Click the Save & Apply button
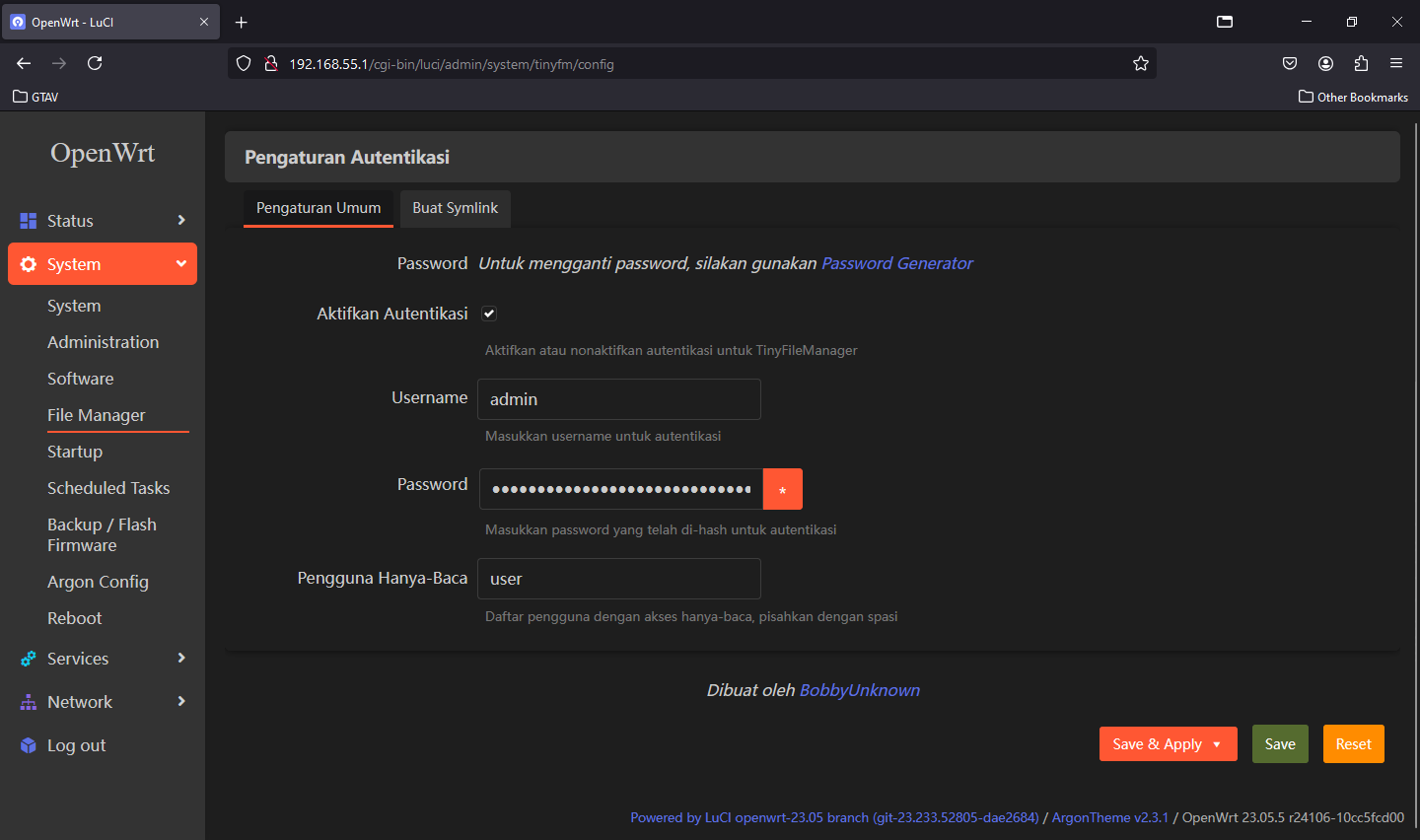The image size is (1420, 840). [1157, 744]
